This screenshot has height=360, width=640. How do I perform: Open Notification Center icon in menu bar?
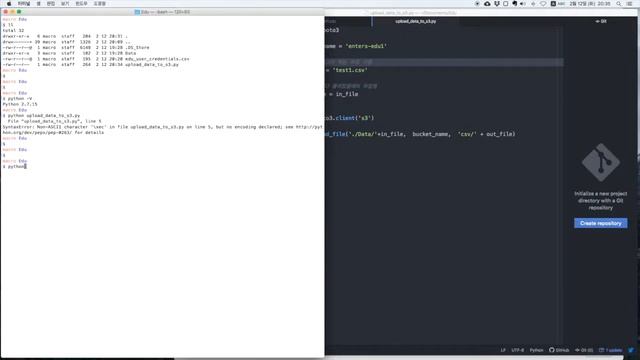pos(630,4)
